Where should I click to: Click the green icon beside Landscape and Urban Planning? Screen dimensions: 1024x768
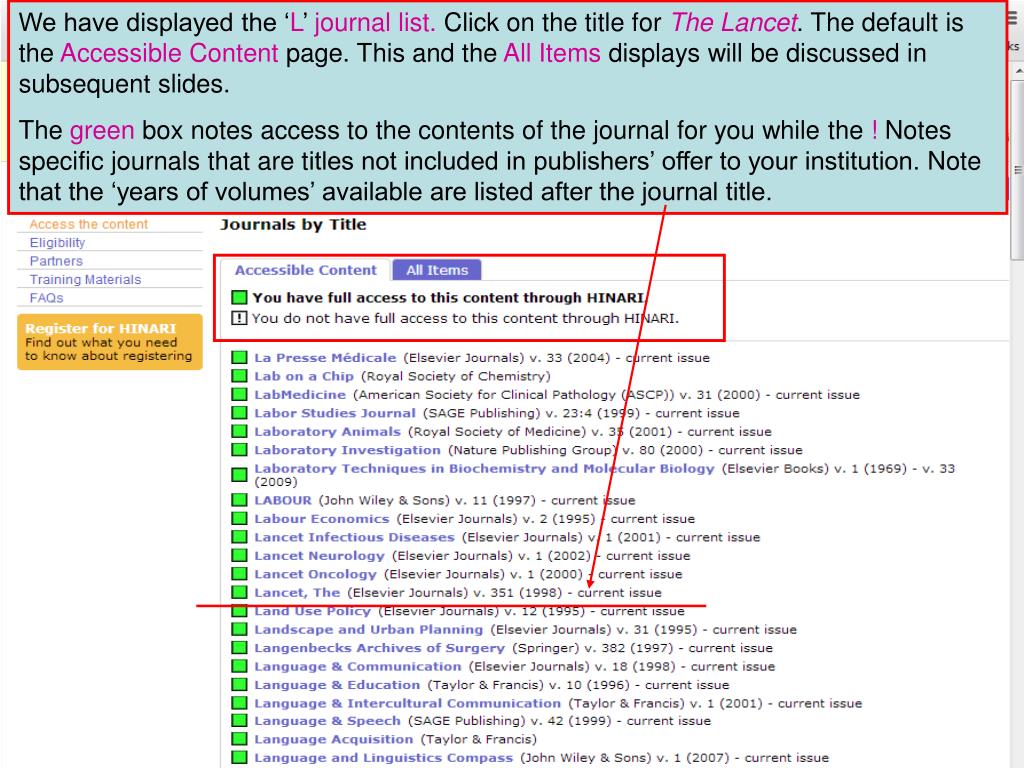point(240,629)
